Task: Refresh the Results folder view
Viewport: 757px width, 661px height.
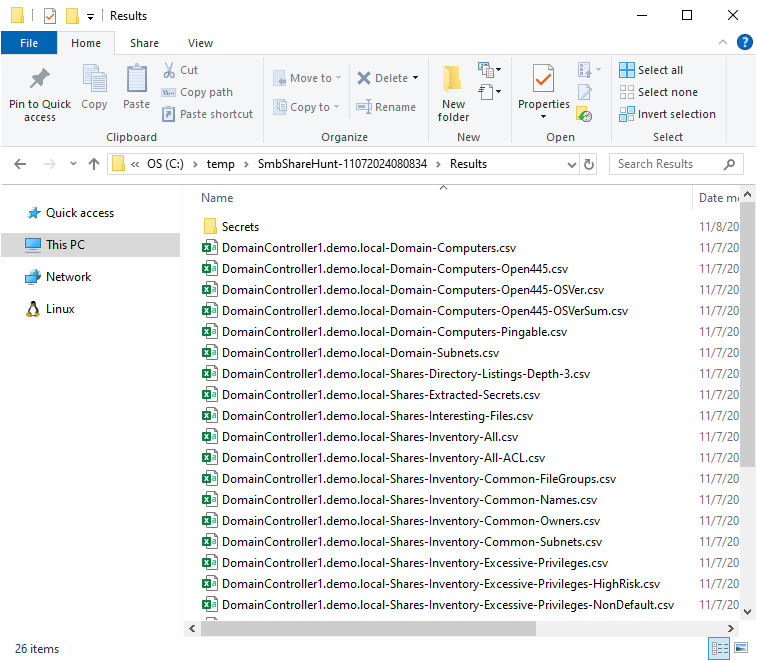Action: click(x=589, y=164)
